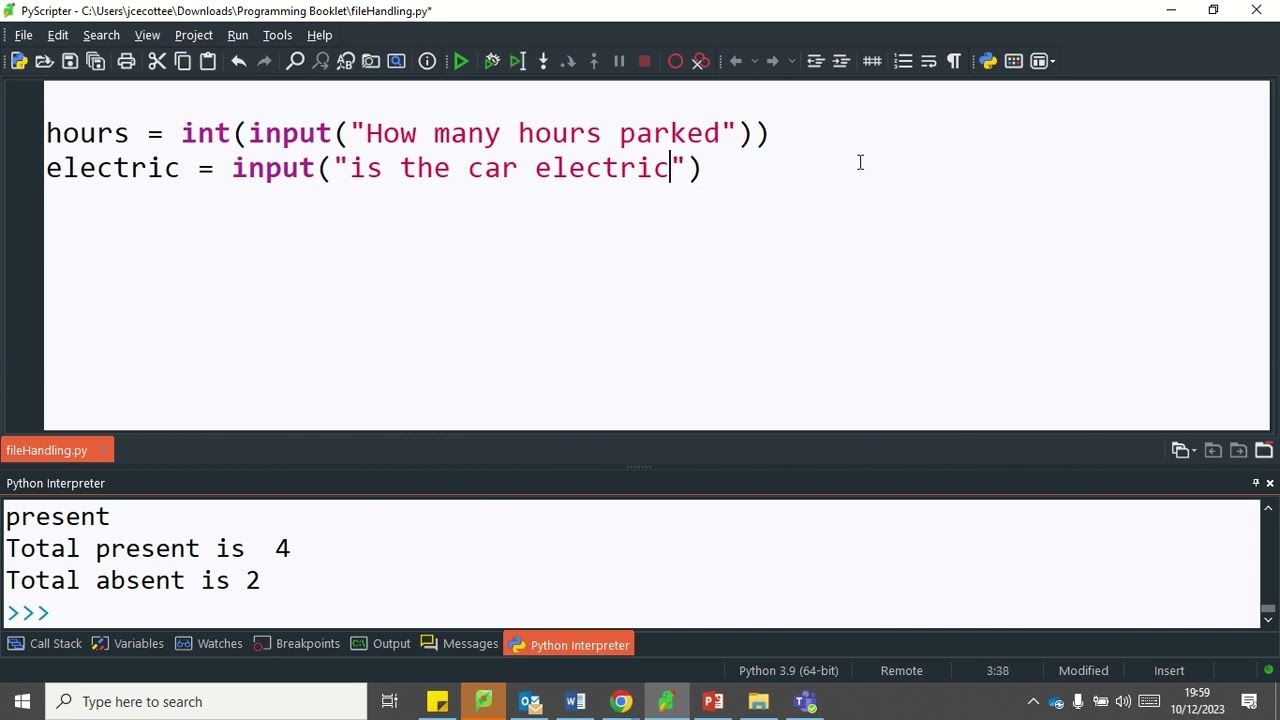The width and height of the screenshot is (1280, 720).
Task: Switch to the Variables tab
Action: tap(128, 644)
